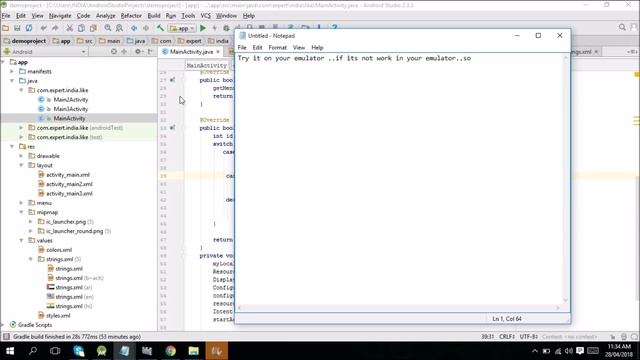This screenshot has width=640, height=360.
Task: Open the Build menu
Action: (x=154, y=16)
